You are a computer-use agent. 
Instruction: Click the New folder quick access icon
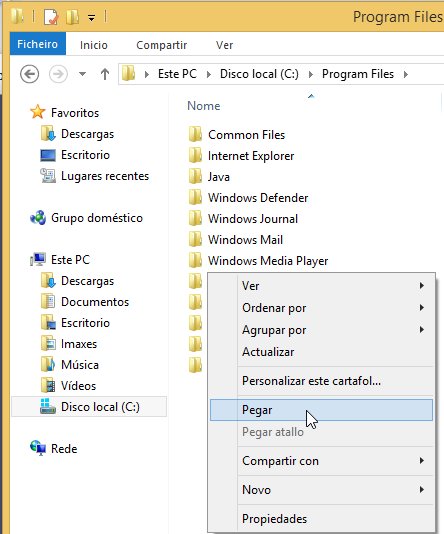(x=73, y=16)
